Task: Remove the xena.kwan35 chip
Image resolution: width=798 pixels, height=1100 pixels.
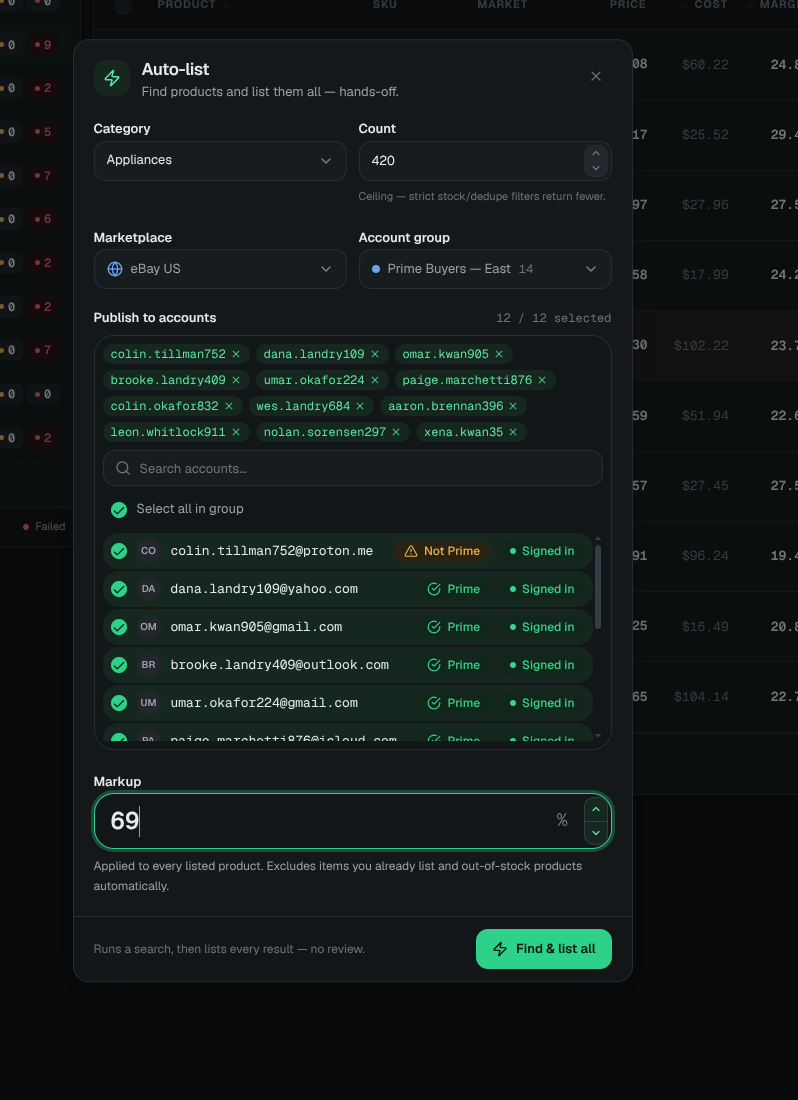Action: point(513,432)
